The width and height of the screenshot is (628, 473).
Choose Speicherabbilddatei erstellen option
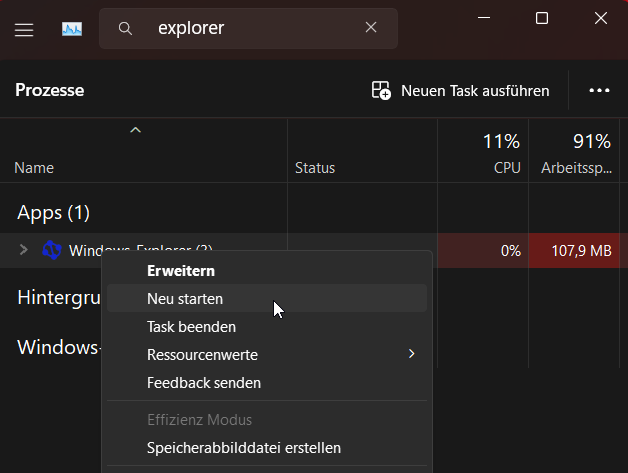(x=244, y=448)
